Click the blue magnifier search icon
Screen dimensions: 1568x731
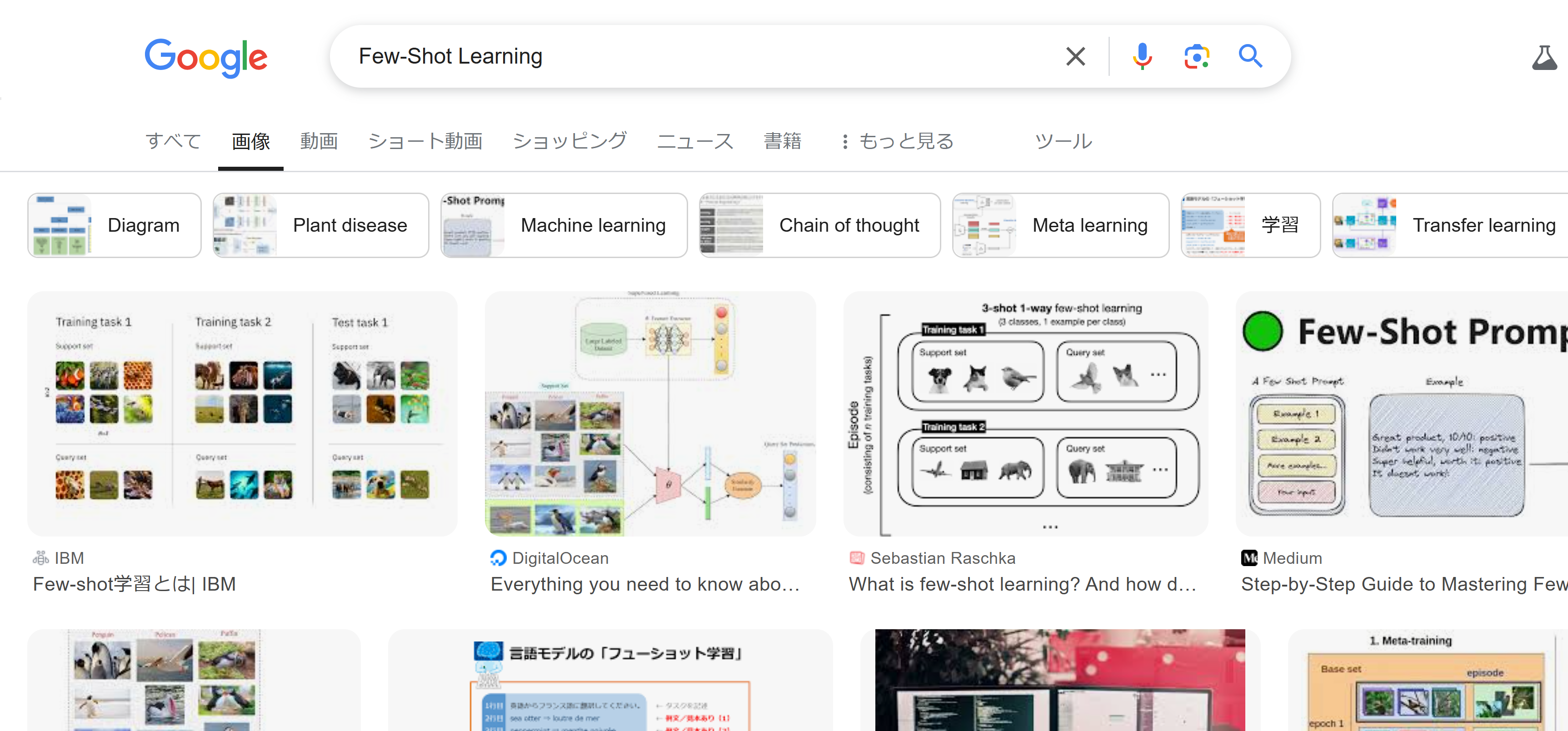pyautogui.click(x=1250, y=57)
